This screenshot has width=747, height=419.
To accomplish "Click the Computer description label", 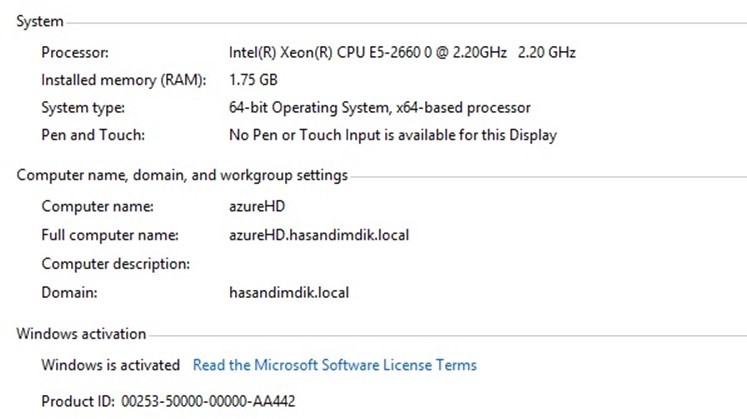I will [115, 264].
